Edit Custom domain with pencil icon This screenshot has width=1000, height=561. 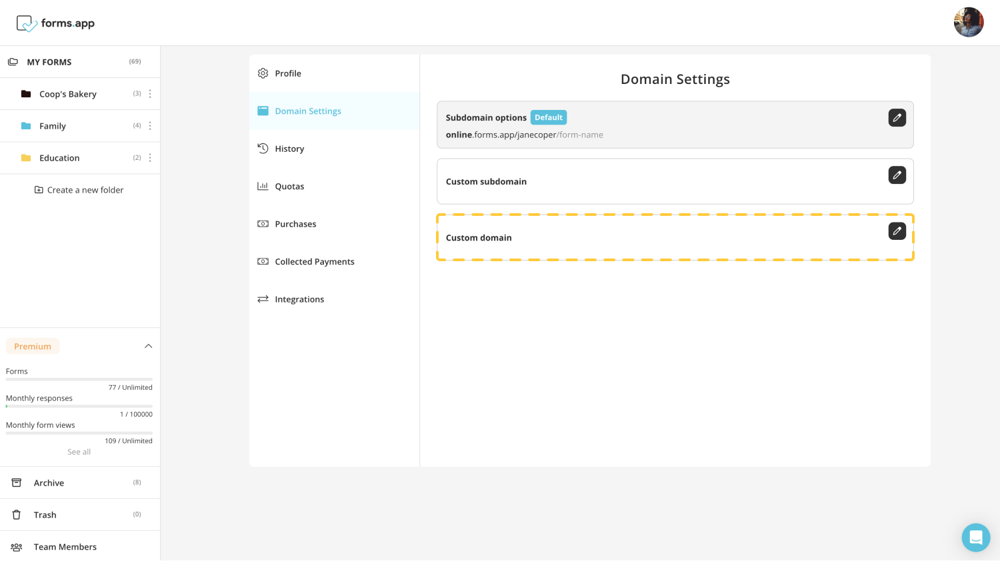tap(897, 231)
